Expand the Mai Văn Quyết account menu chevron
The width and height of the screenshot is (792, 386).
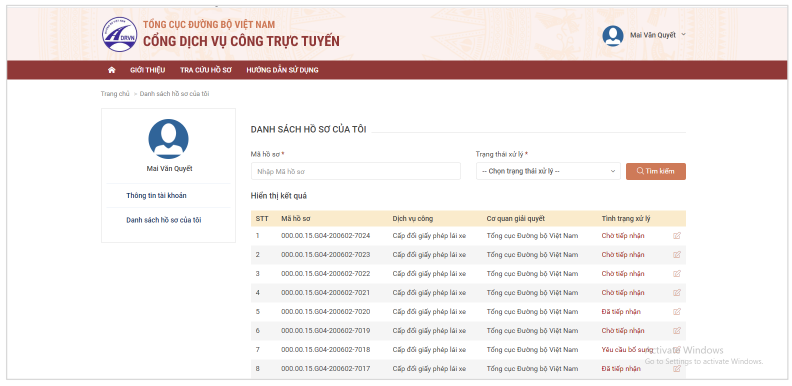(x=683, y=34)
